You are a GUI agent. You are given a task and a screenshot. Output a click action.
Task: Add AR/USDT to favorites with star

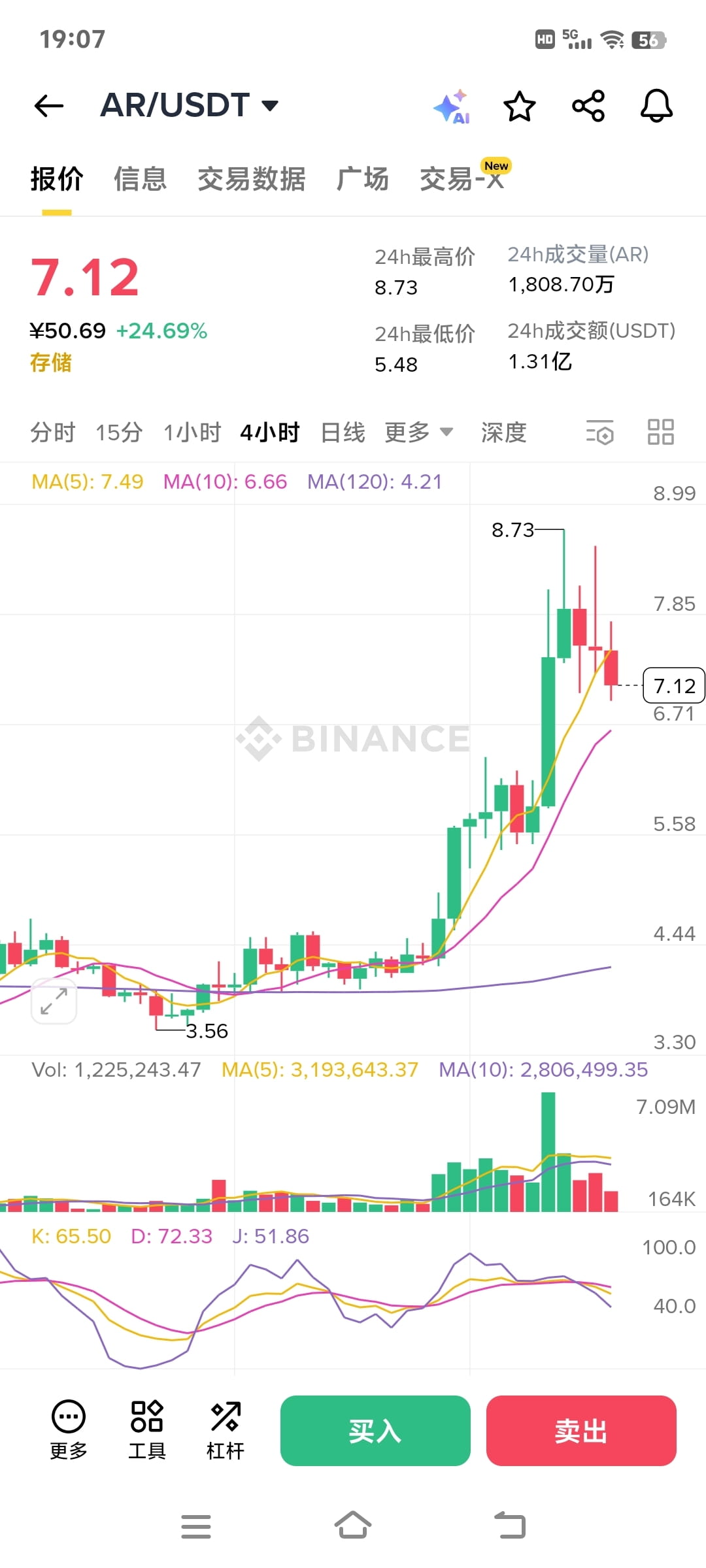[x=520, y=106]
